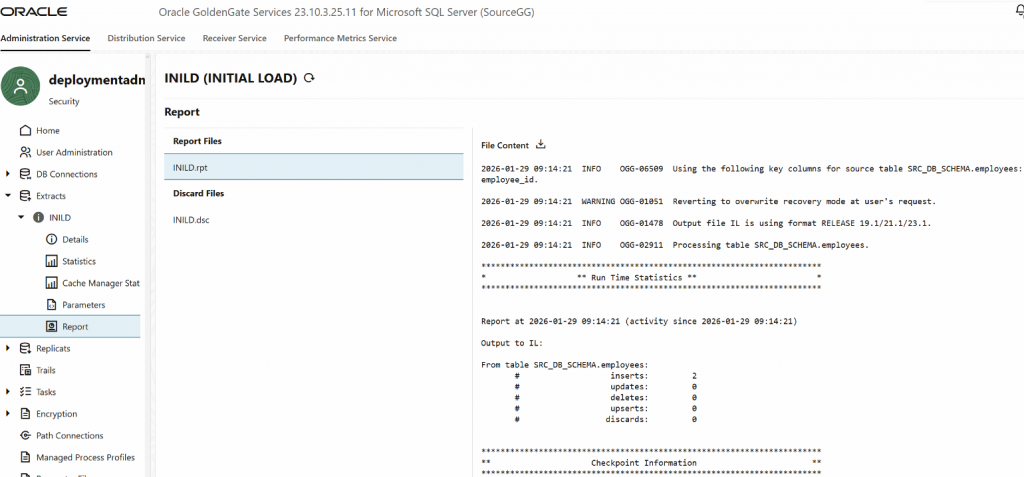Click the Tasks checklist icon
1024x477 pixels.
coord(25,392)
